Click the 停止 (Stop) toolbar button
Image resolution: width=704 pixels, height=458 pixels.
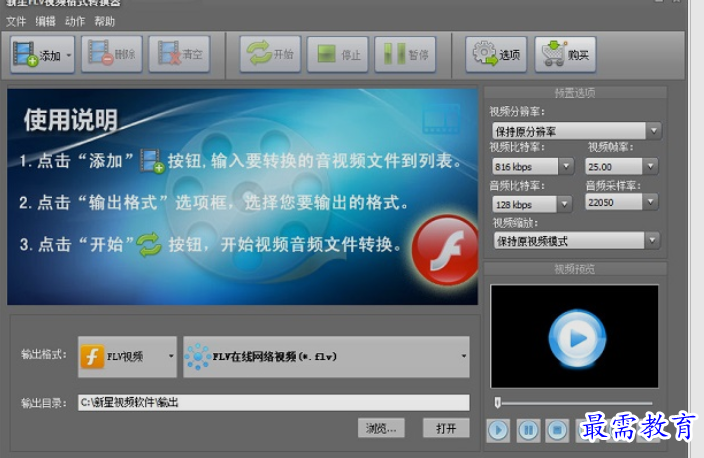[338, 55]
